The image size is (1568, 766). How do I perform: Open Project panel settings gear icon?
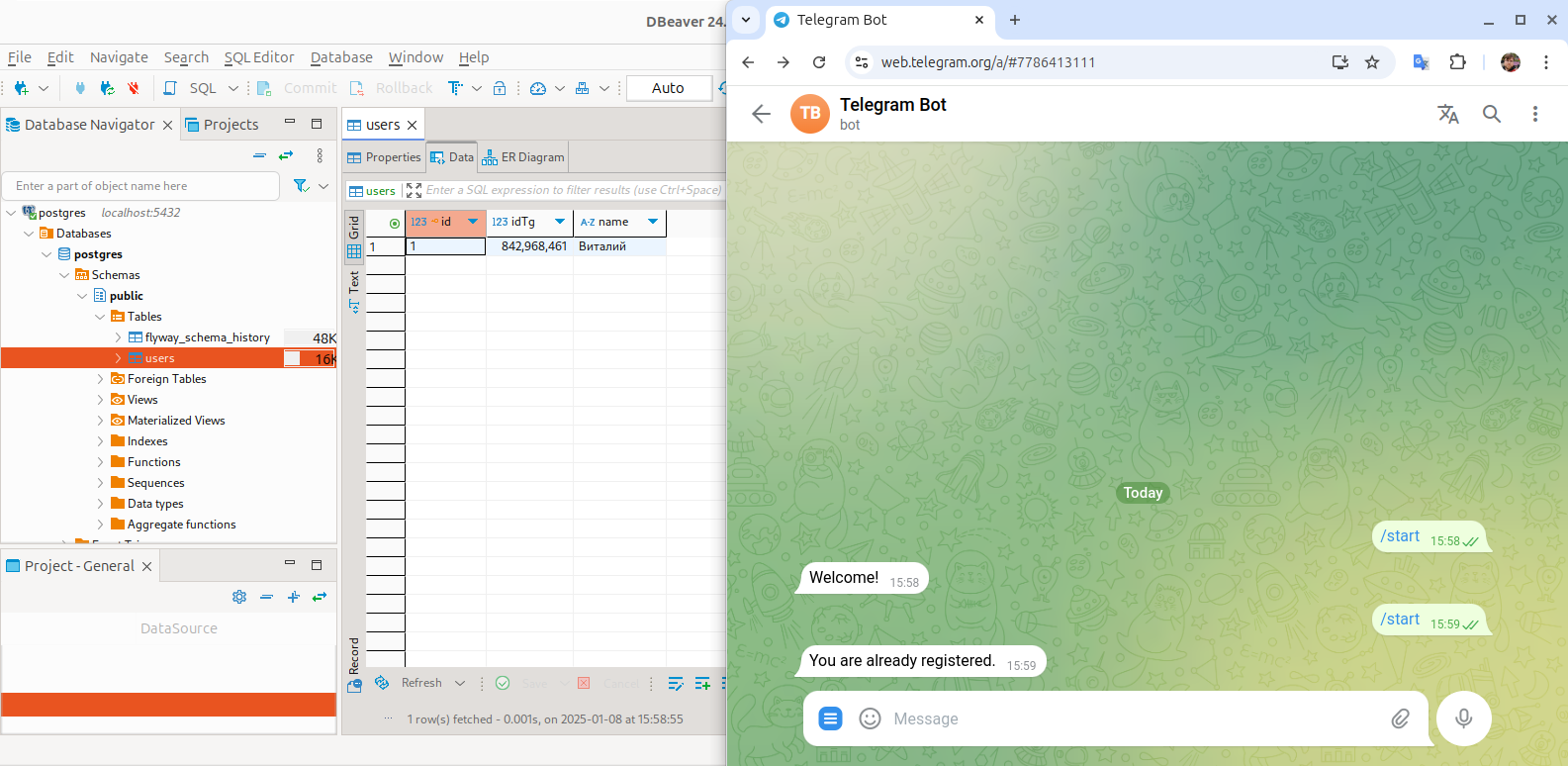pos(239,597)
